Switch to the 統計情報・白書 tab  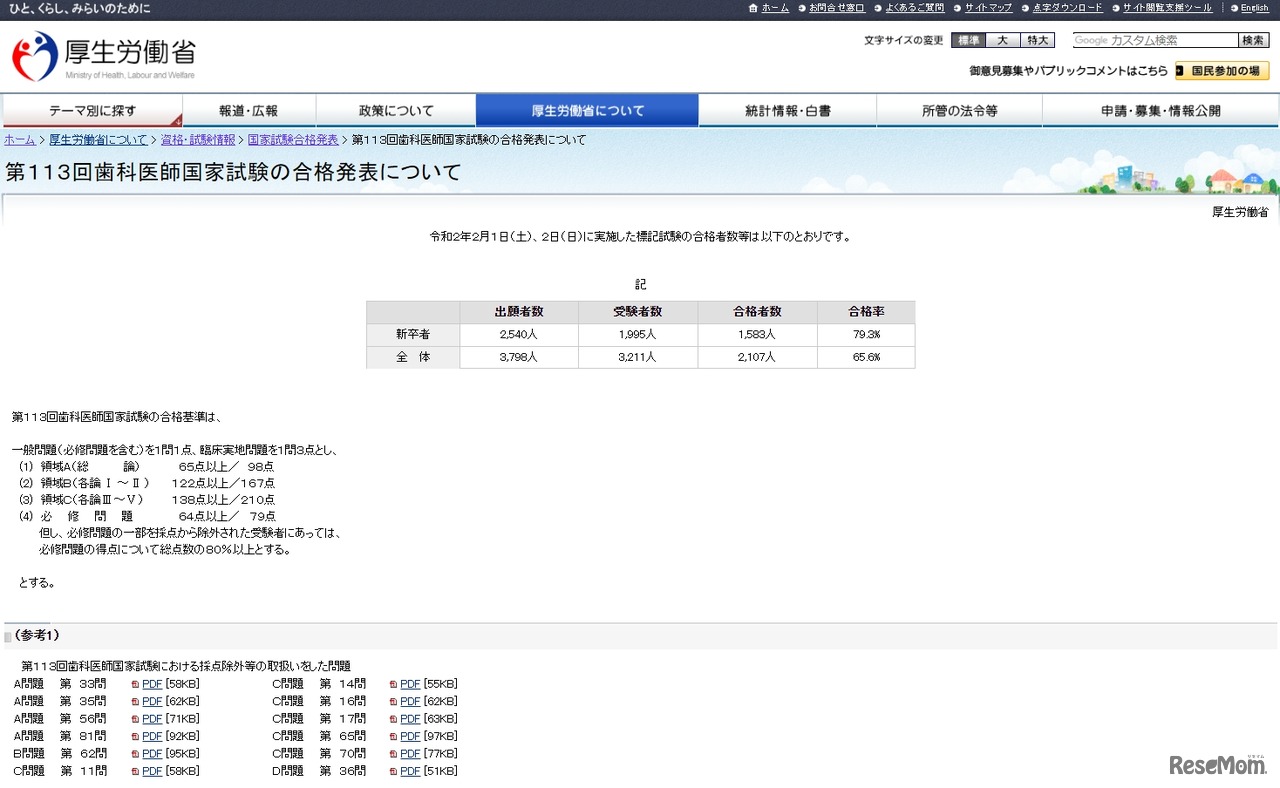pyautogui.click(x=787, y=110)
